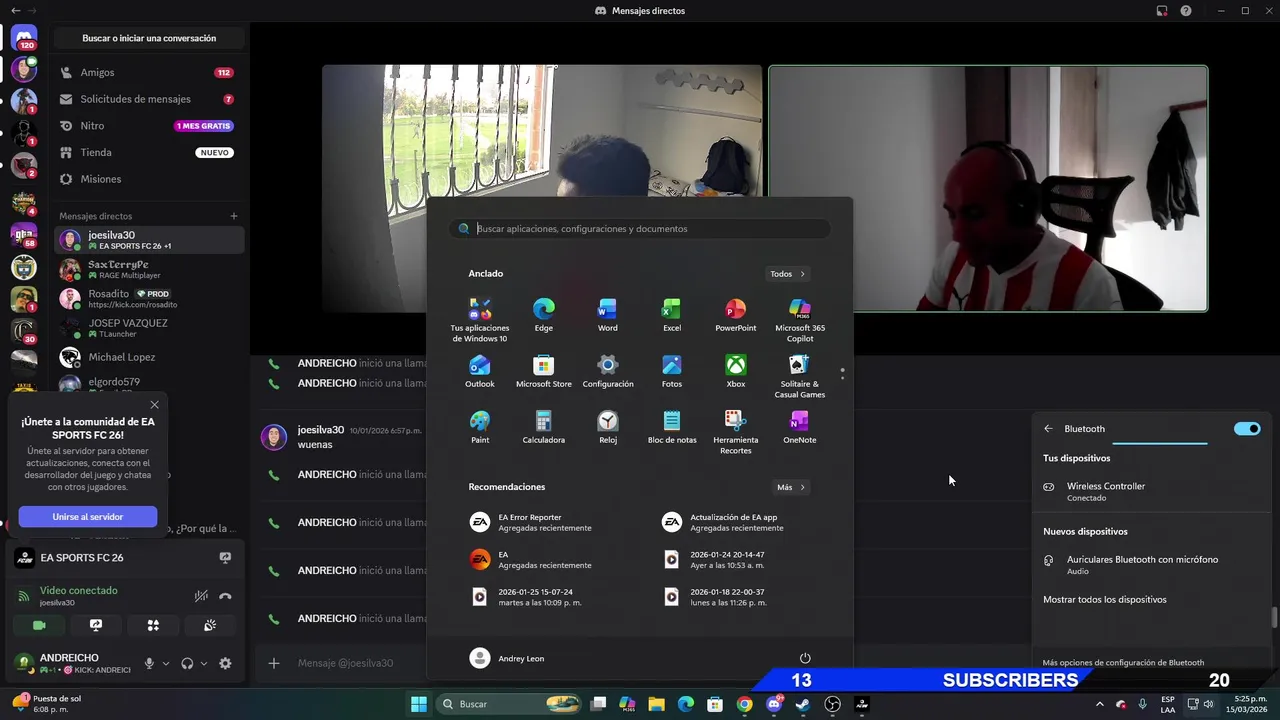Open Tus aplicaciones de Windows 10 folder
The image size is (1280, 720).
tap(479, 320)
